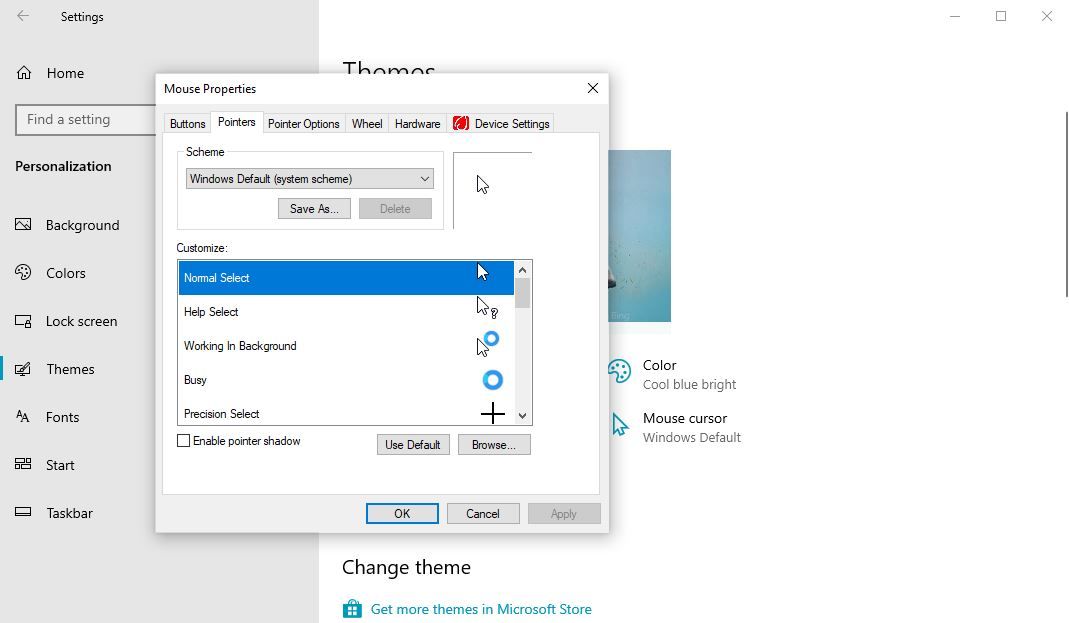1069x623 pixels.
Task: Click the Save As button
Action: click(313, 208)
